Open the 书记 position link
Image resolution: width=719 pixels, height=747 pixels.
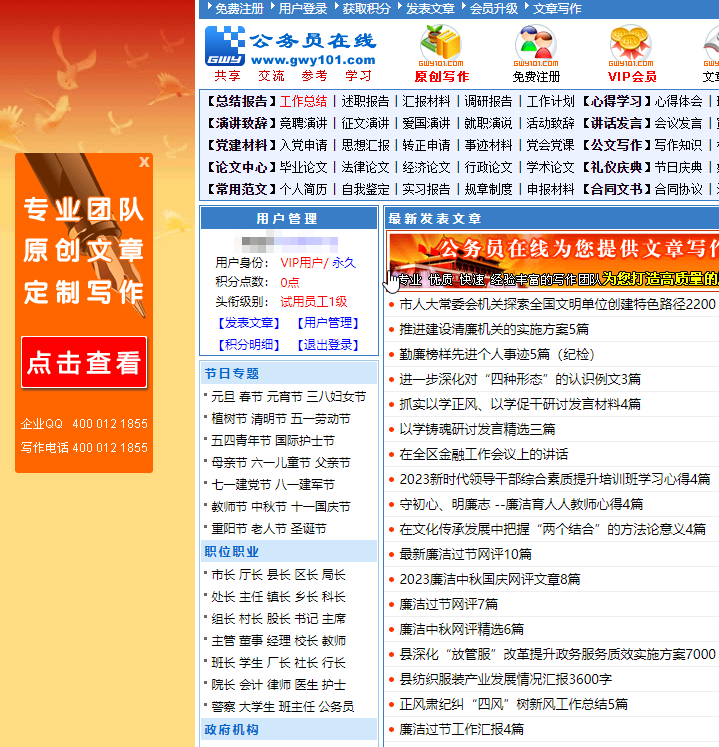click(306, 619)
